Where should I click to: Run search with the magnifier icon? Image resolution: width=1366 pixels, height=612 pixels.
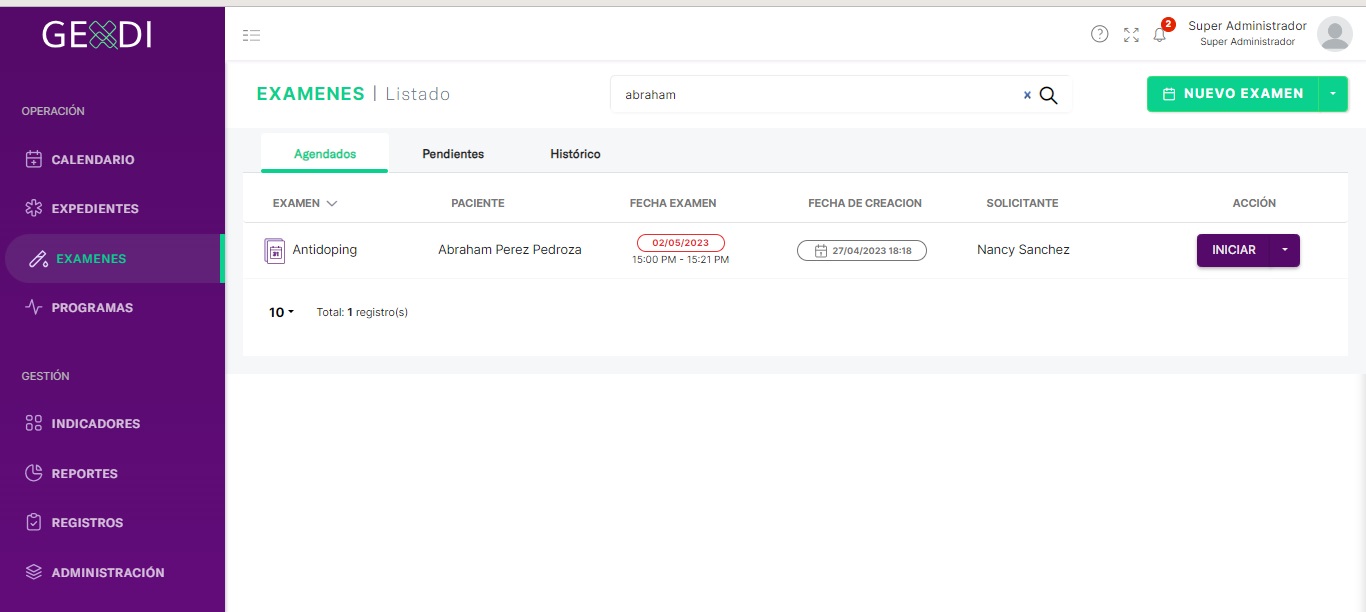coord(1048,95)
